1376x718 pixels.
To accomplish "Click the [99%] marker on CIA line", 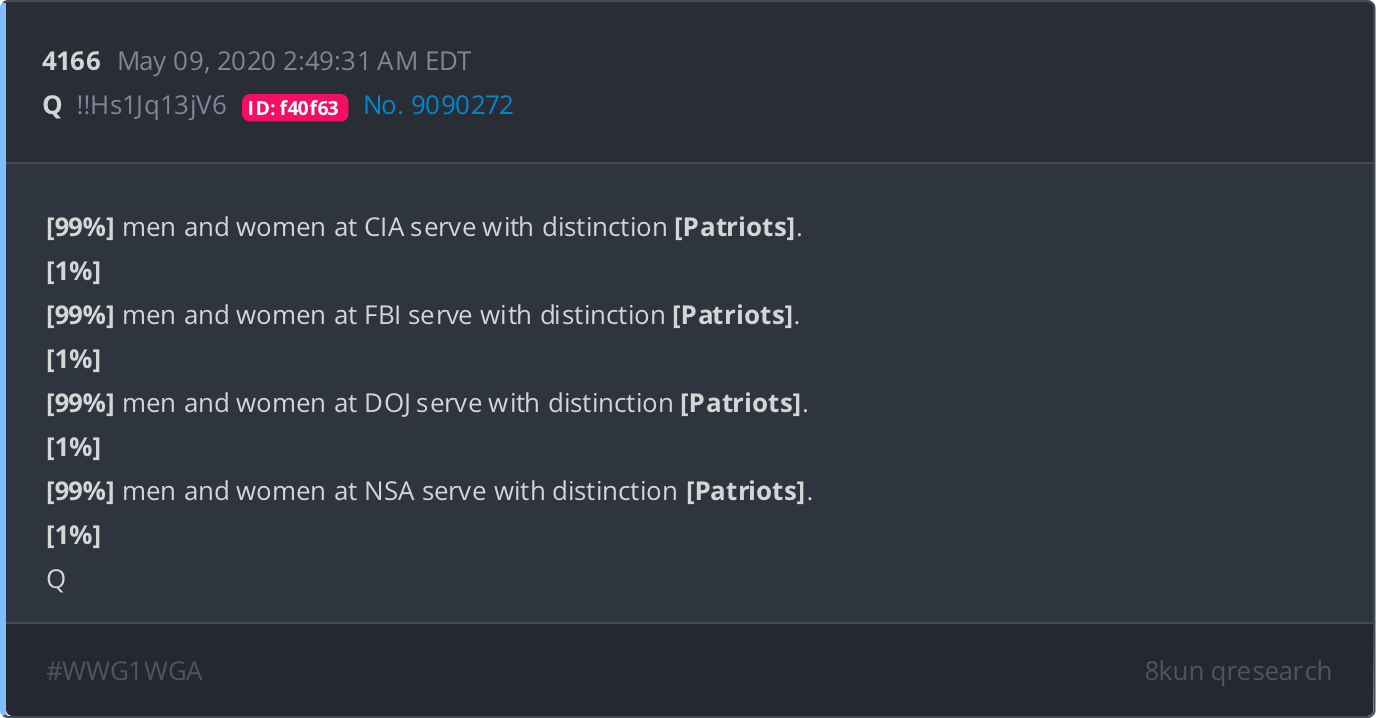I will (x=80, y=227).
